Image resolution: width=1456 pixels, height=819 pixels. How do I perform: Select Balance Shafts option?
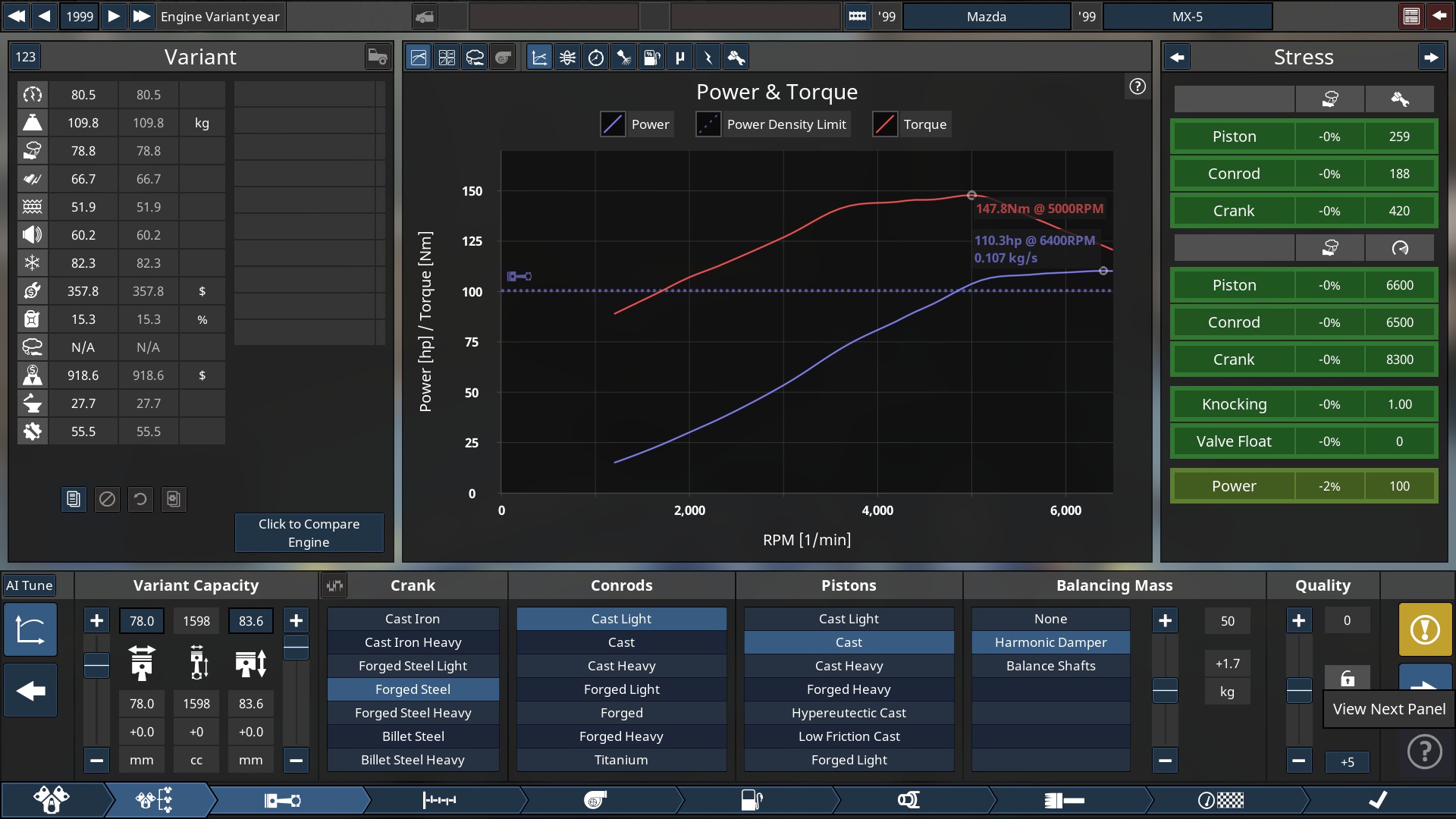pos(1050,666)
